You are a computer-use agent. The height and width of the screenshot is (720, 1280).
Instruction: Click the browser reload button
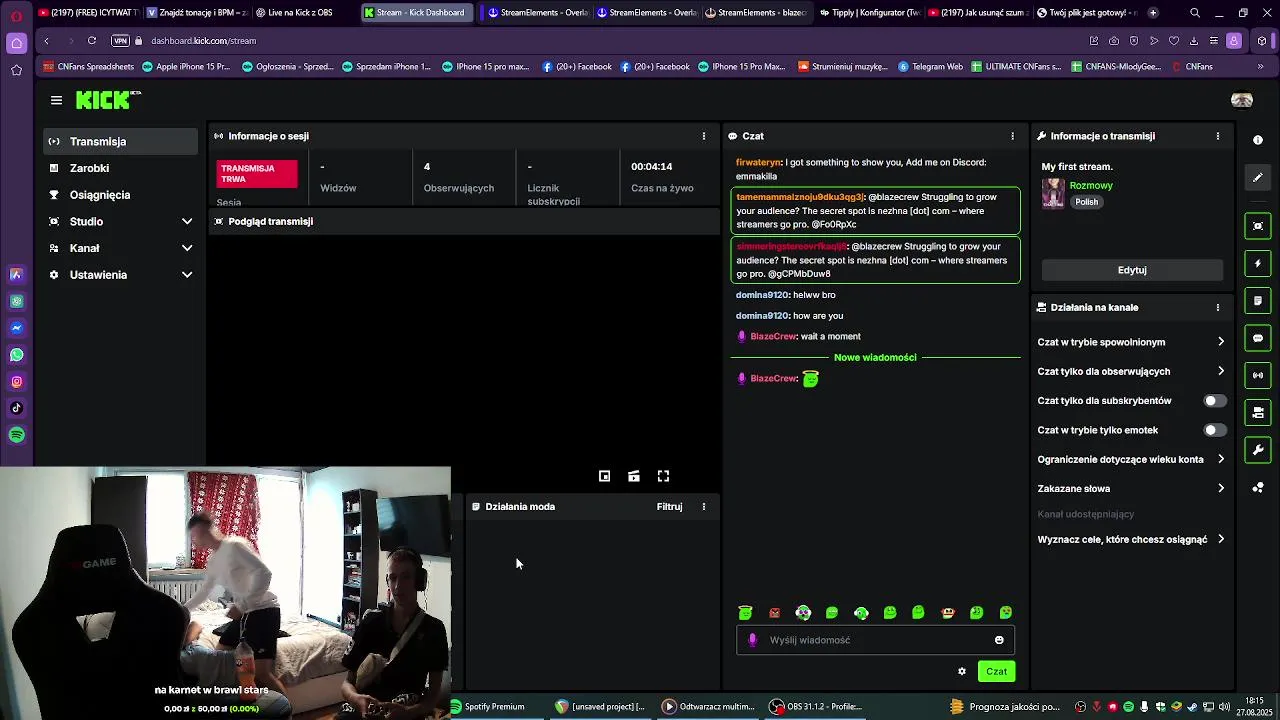[91, 41]
